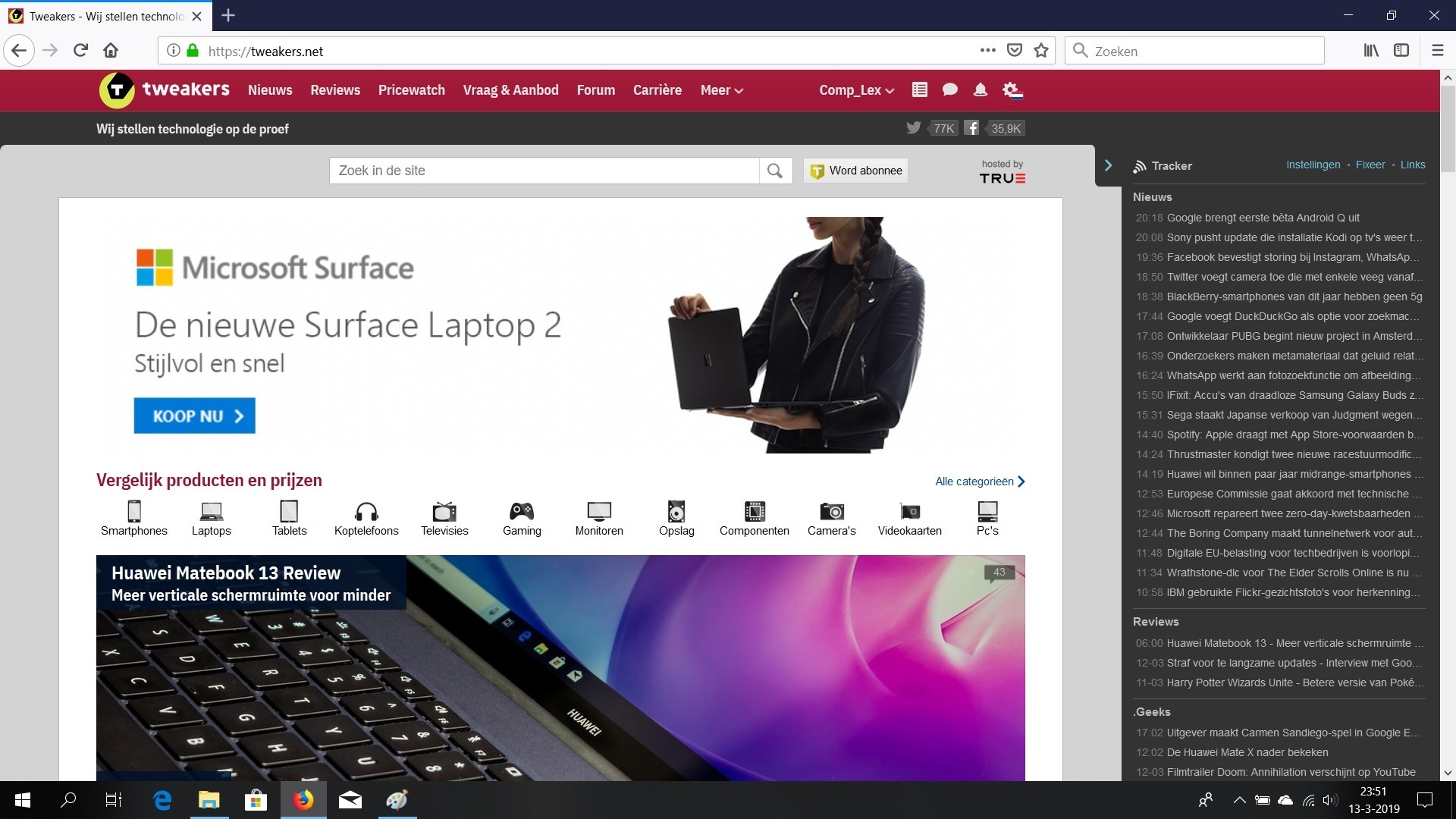Image resolution: width=1456 pixels, height=819 pixels.
Task: Open Tracker Instellingen link
Action: point(1313,165)
